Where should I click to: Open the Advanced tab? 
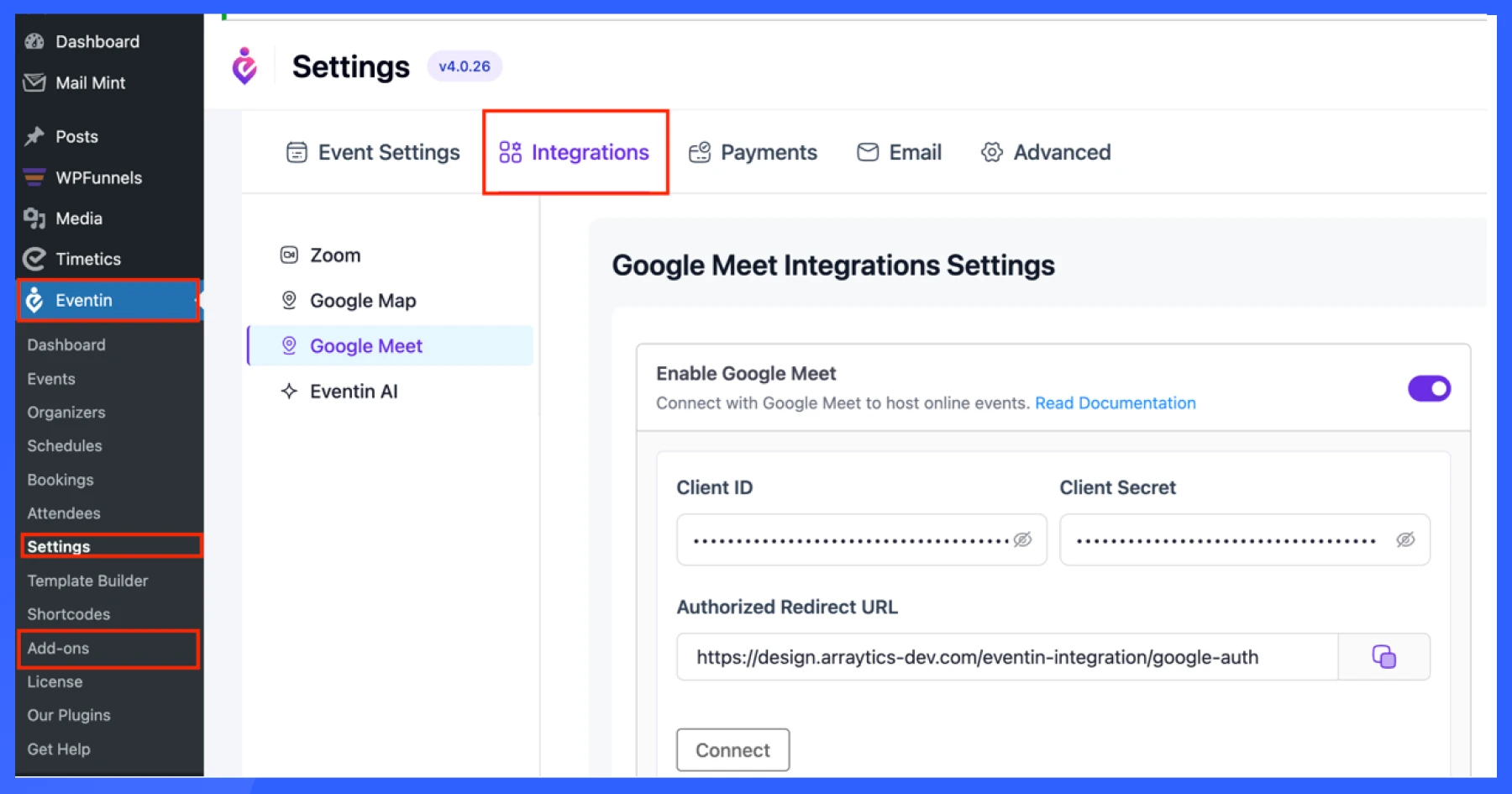(x=1046, y=152)
